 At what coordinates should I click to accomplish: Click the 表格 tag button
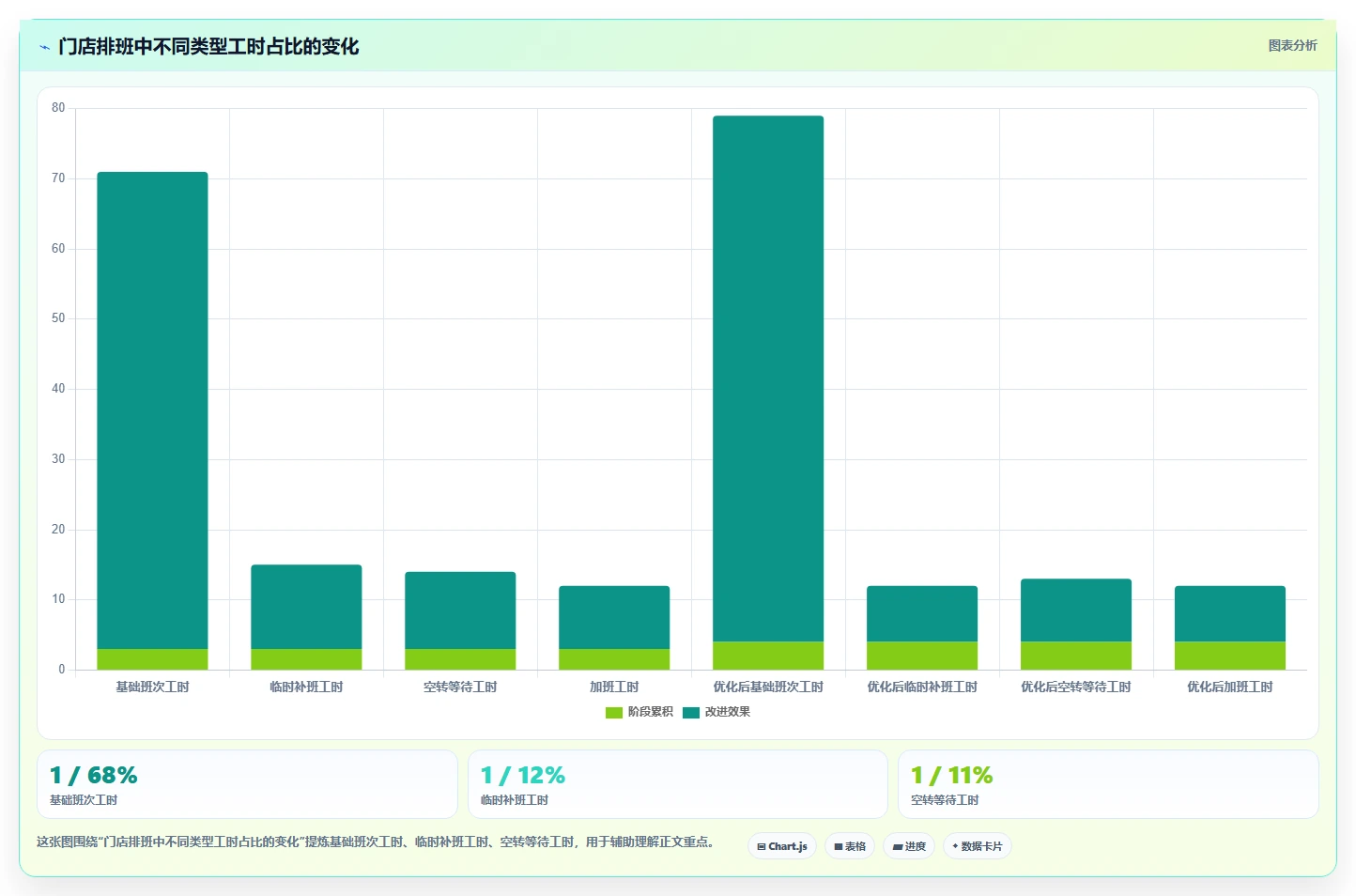pyautogui.click(x=850, y=846)
